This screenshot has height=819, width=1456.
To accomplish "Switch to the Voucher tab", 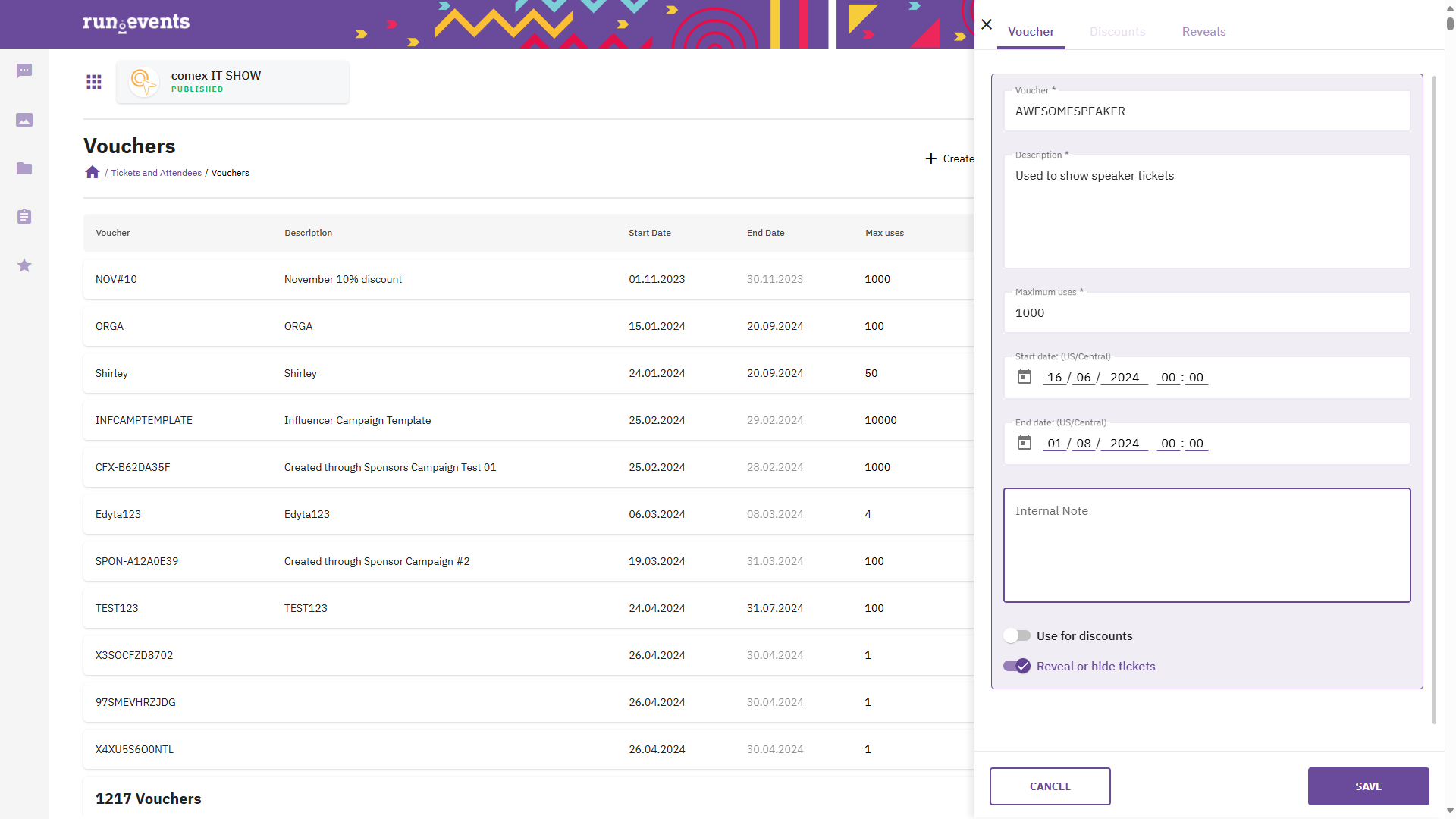I will click(x=1031, y=32).
